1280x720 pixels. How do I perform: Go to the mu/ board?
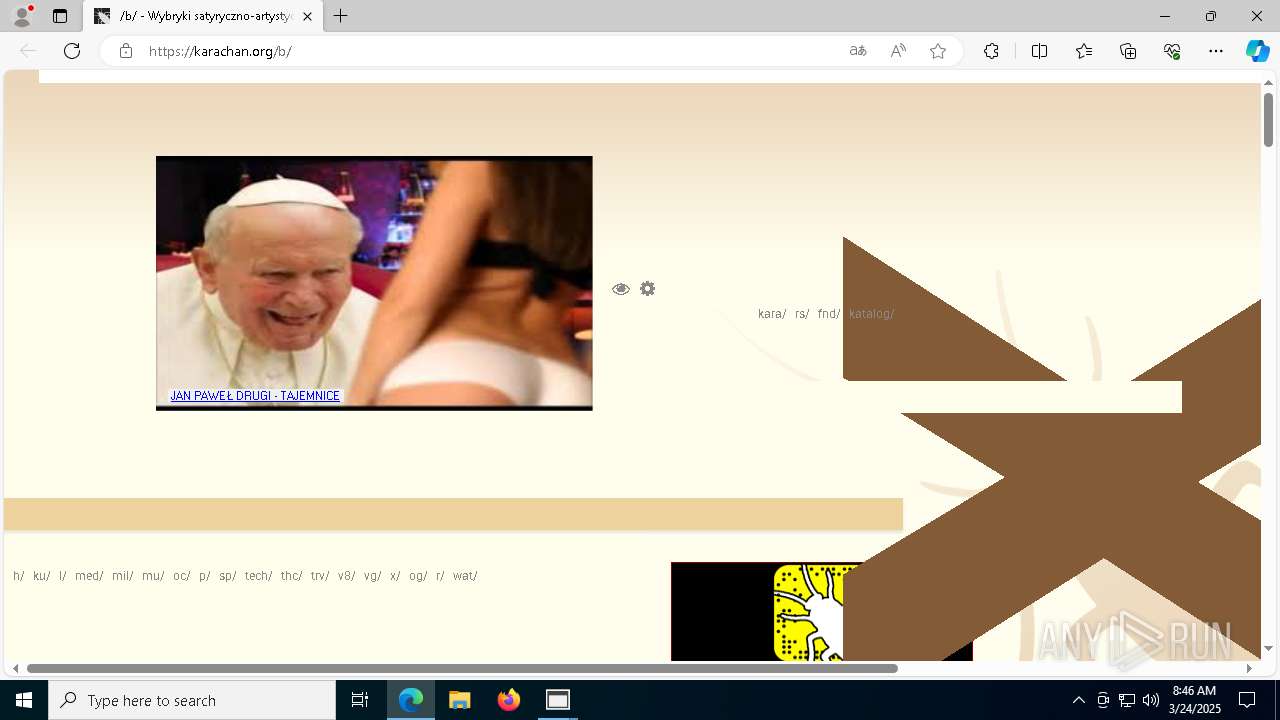153,576
